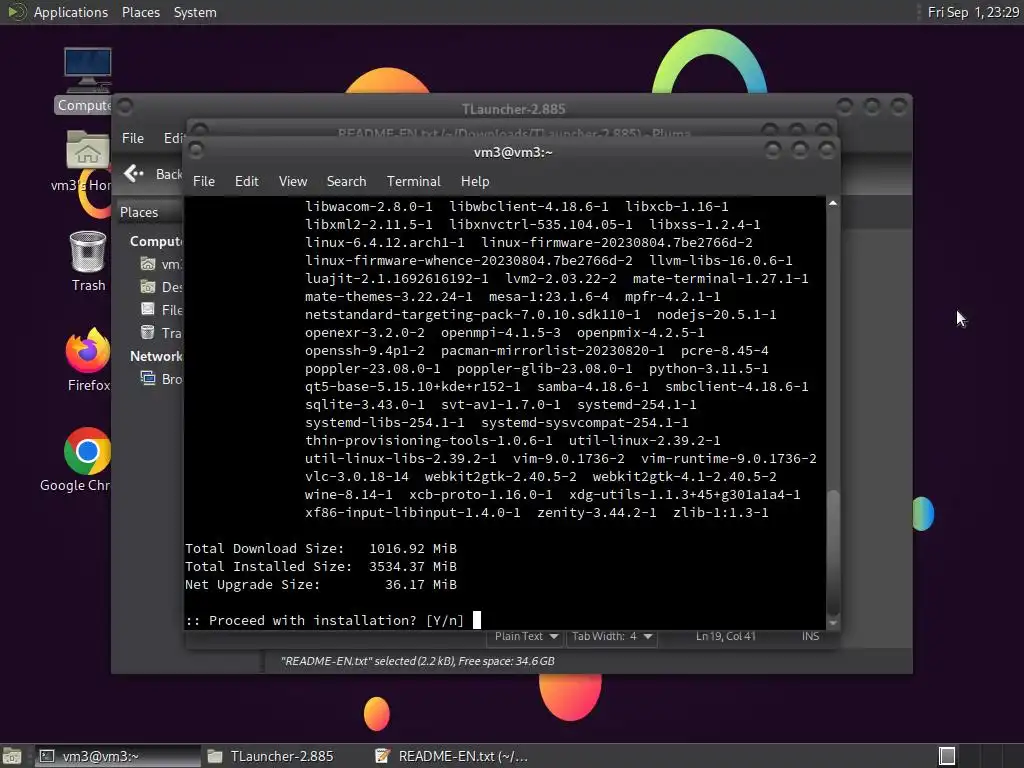
Task: Select the Trash icon in the Places sidebar
Action: click(x=148, y=332)
